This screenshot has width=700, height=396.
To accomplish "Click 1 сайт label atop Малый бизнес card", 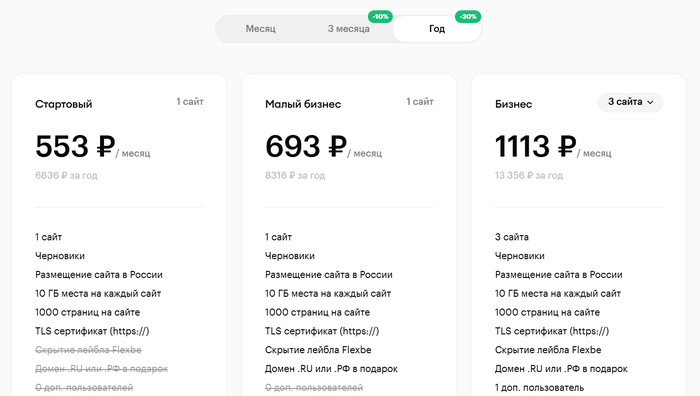I will point(420,102).
